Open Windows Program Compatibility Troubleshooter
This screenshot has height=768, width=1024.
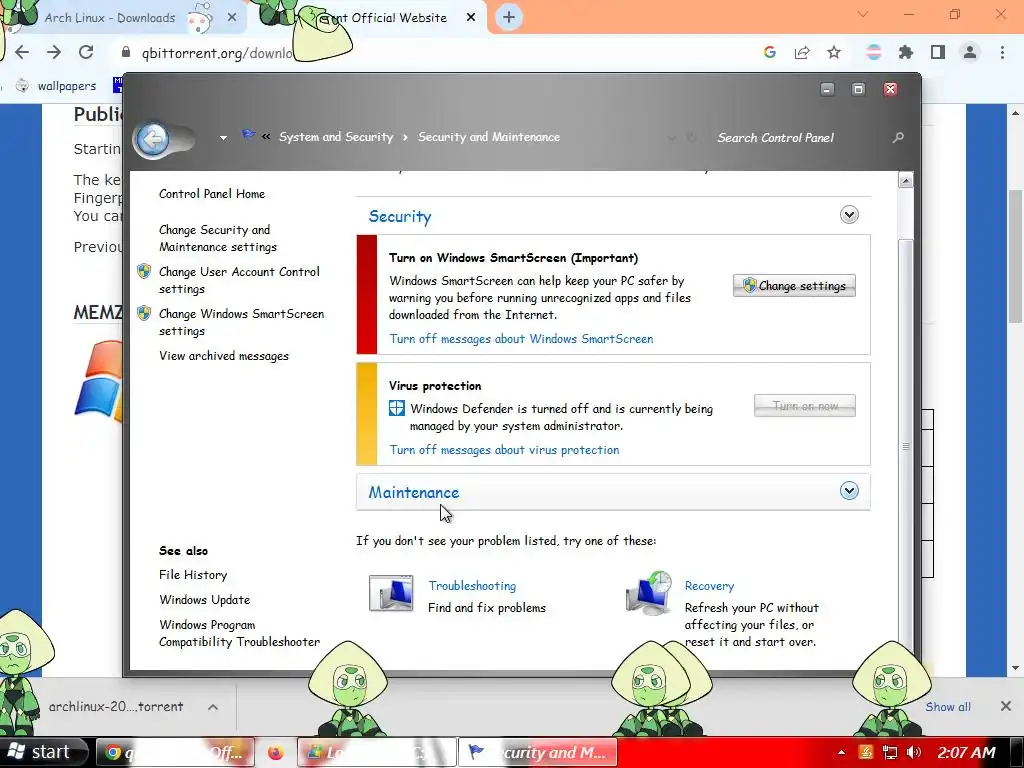point(239,633)
